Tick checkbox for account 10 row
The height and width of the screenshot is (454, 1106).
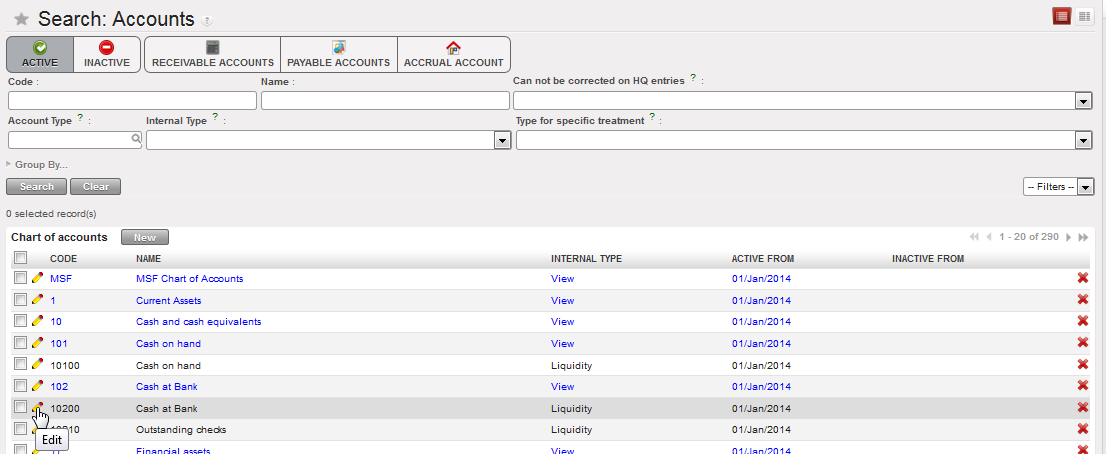(21, 321)
